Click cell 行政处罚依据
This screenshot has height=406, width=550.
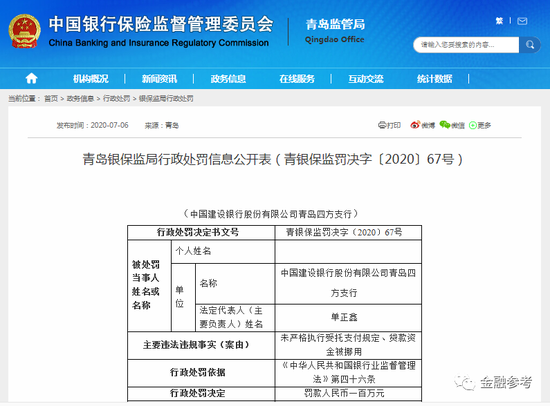coord(201,372)
